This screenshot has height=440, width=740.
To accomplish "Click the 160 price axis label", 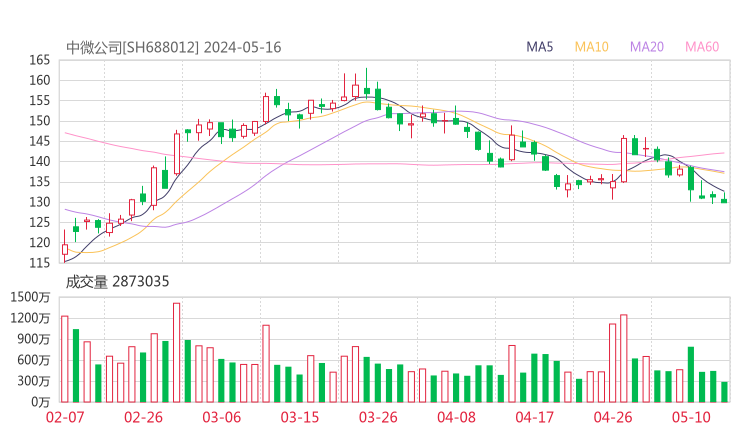I will click(40, 80).
